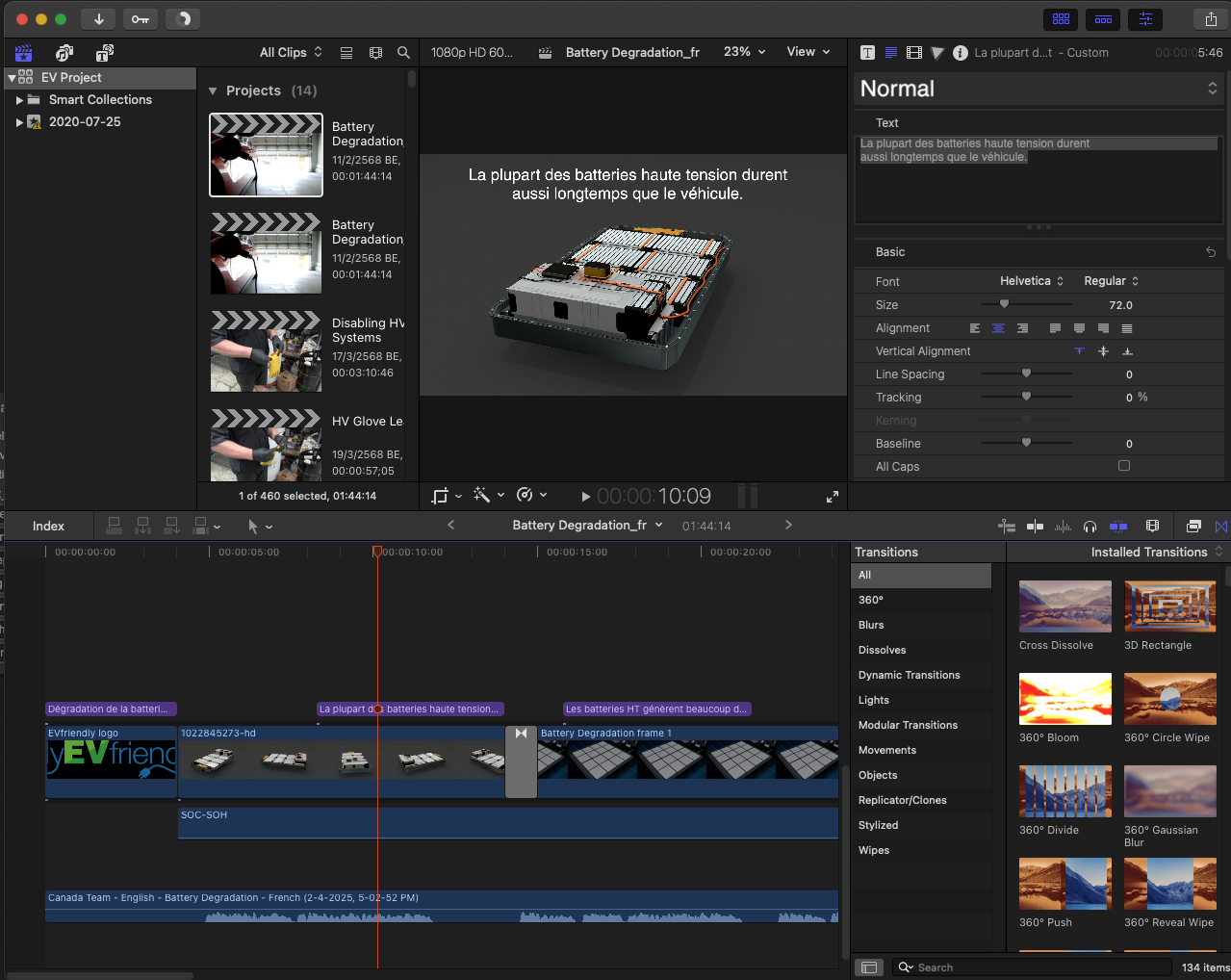
Task: Open the Transform tool menu in viewer
Action: [447, 496]
